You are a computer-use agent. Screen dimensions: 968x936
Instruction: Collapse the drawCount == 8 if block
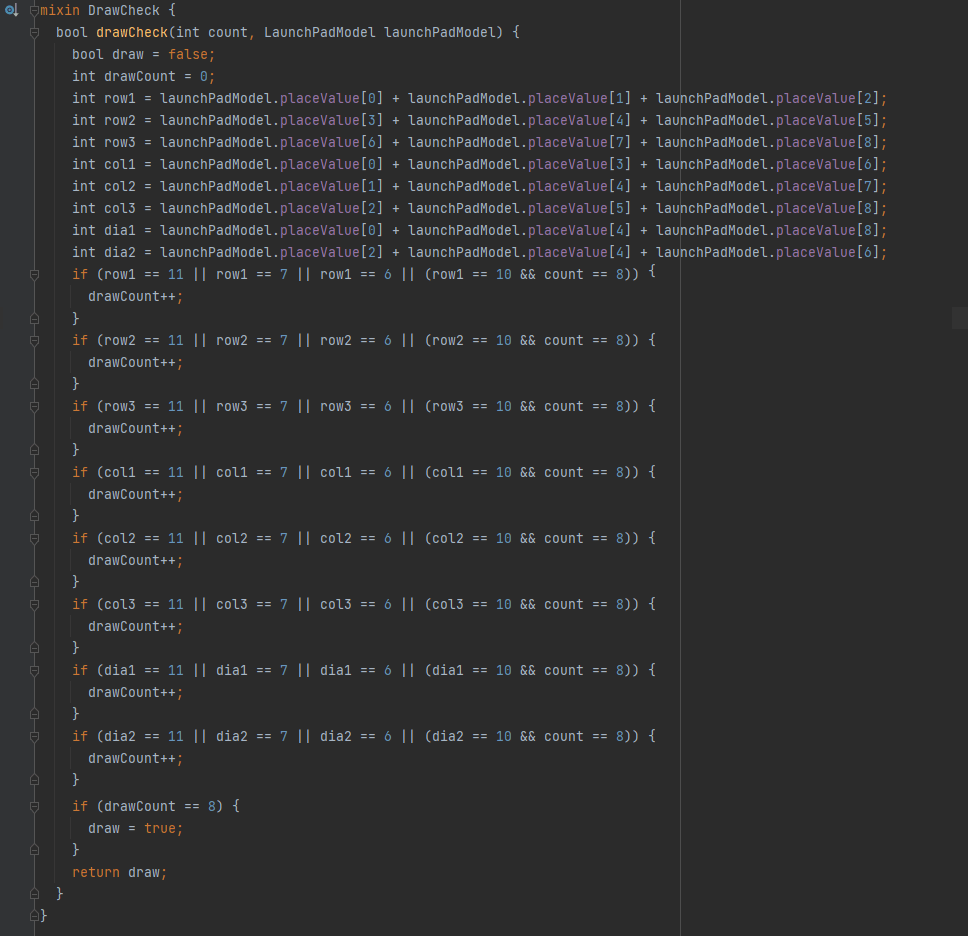tap(34, 806)
